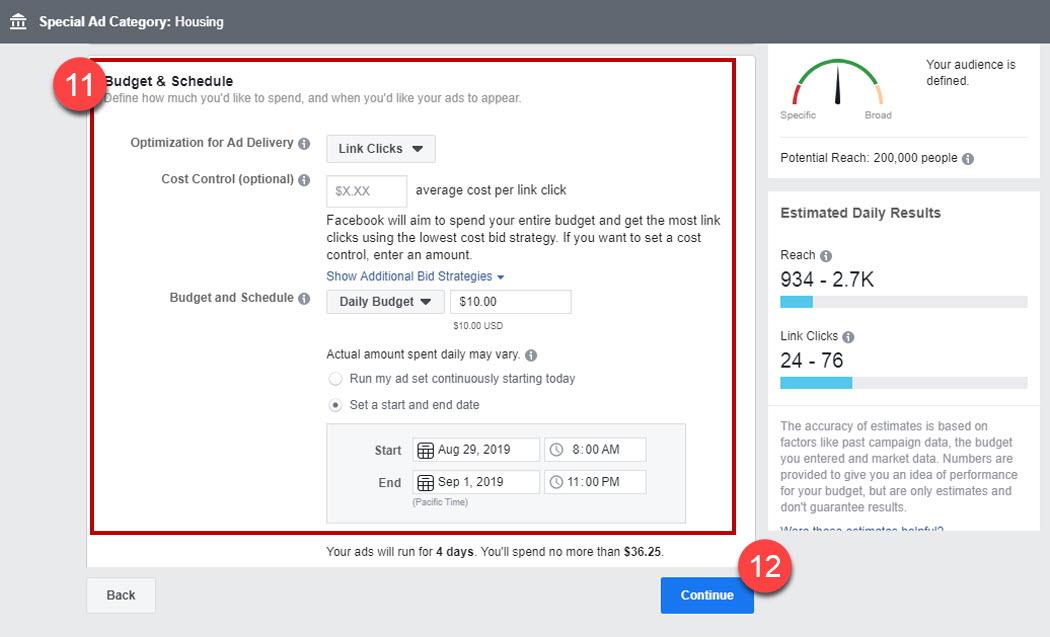The image size is (1050, 637).
Task: Click info icon after 'Actual amount spent daily may vary'
Action: [x=531, y=355]
